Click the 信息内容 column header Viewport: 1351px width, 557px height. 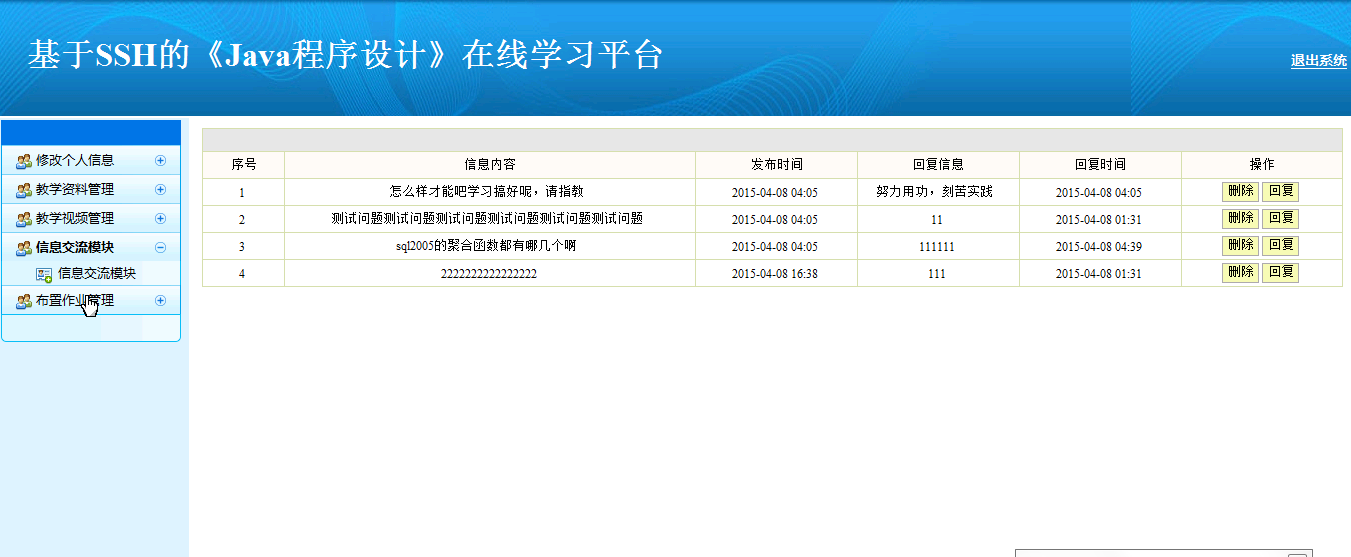pos(490,165)
